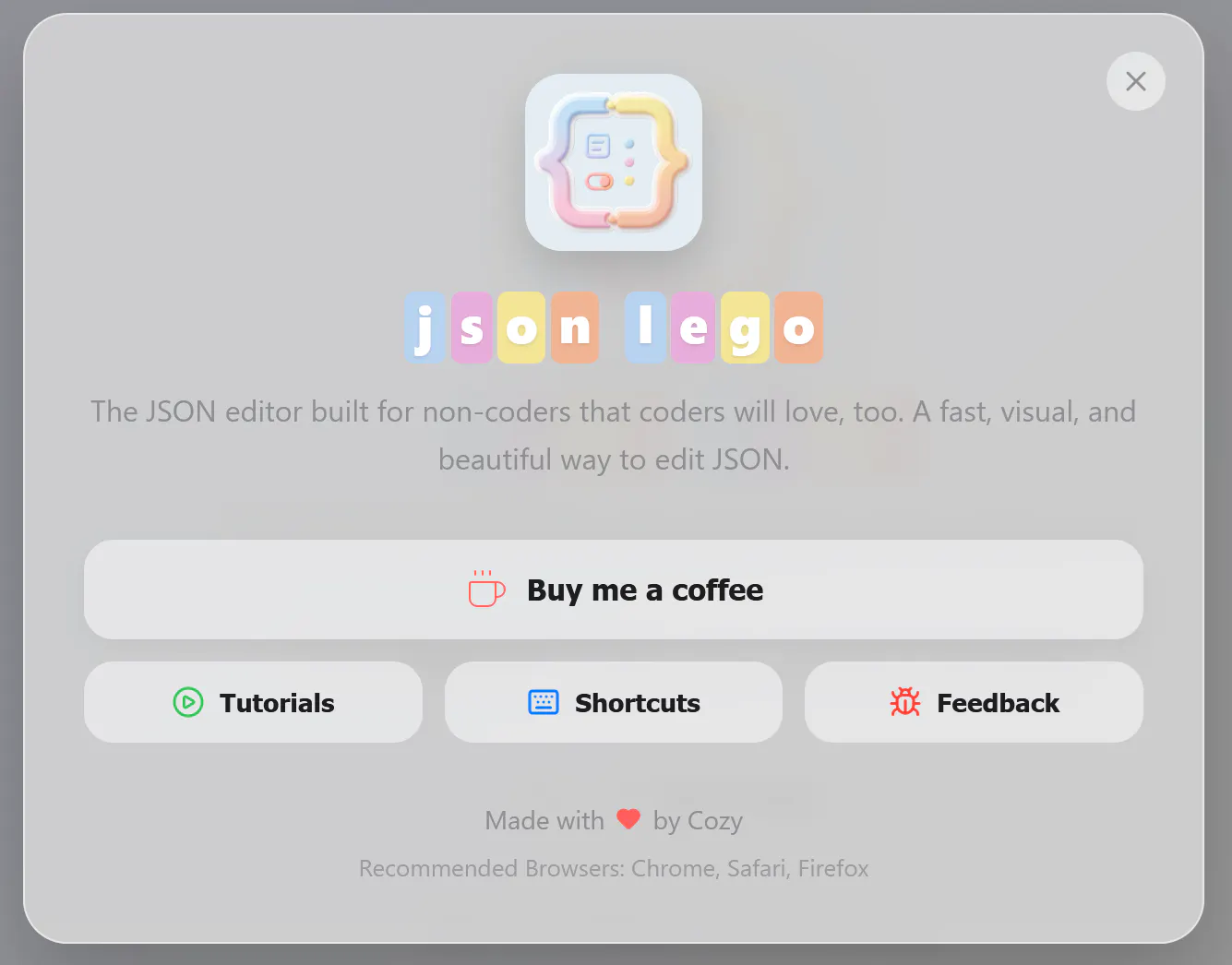Image resolution: width=1232 pixels, height=965 pixels.
Task: Close the about dialog with X
Action: 1135,81
